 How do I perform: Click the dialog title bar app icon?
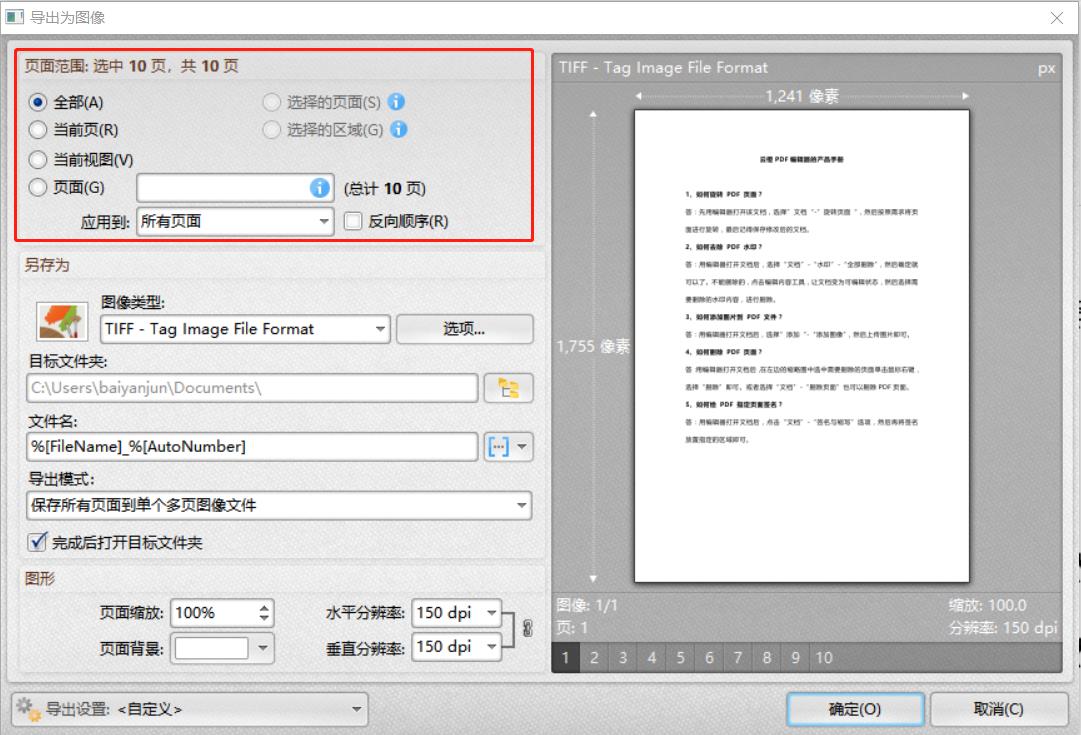tap(14, 17)
